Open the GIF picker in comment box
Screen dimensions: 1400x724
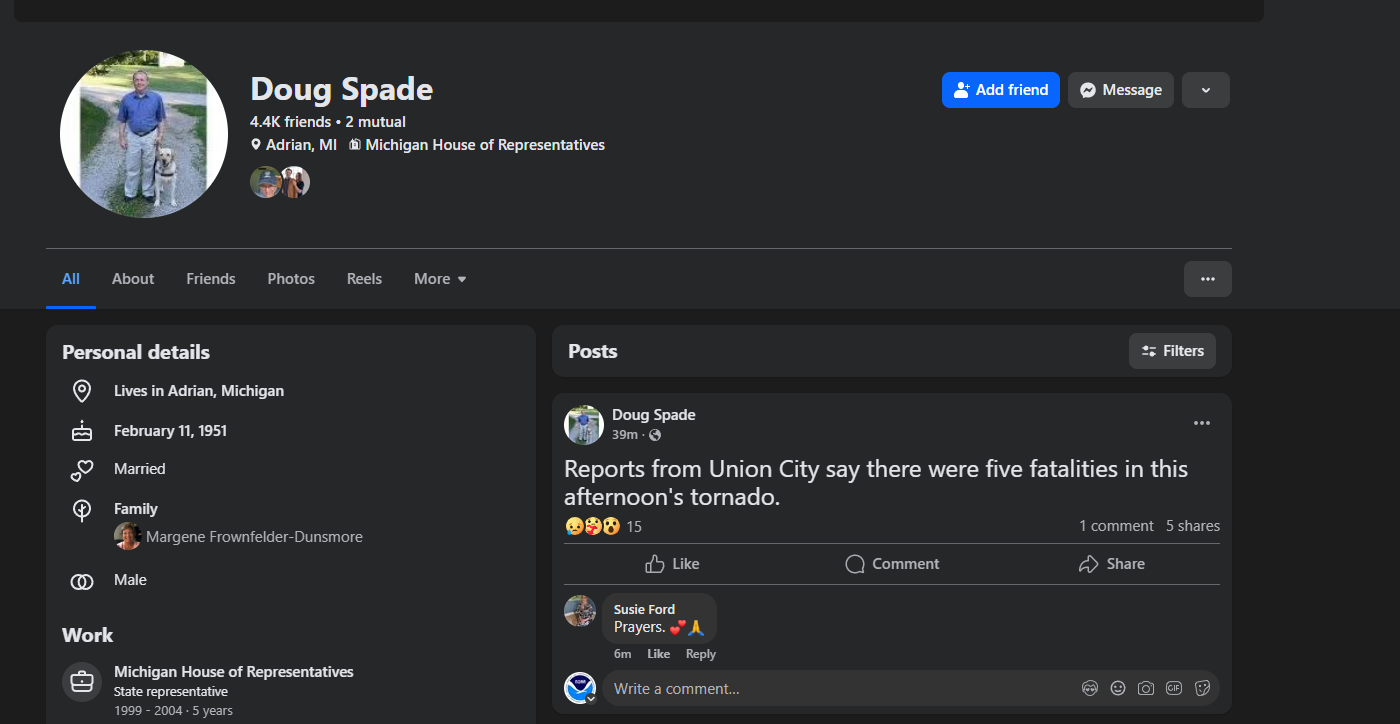click(x=1174, y=688)
